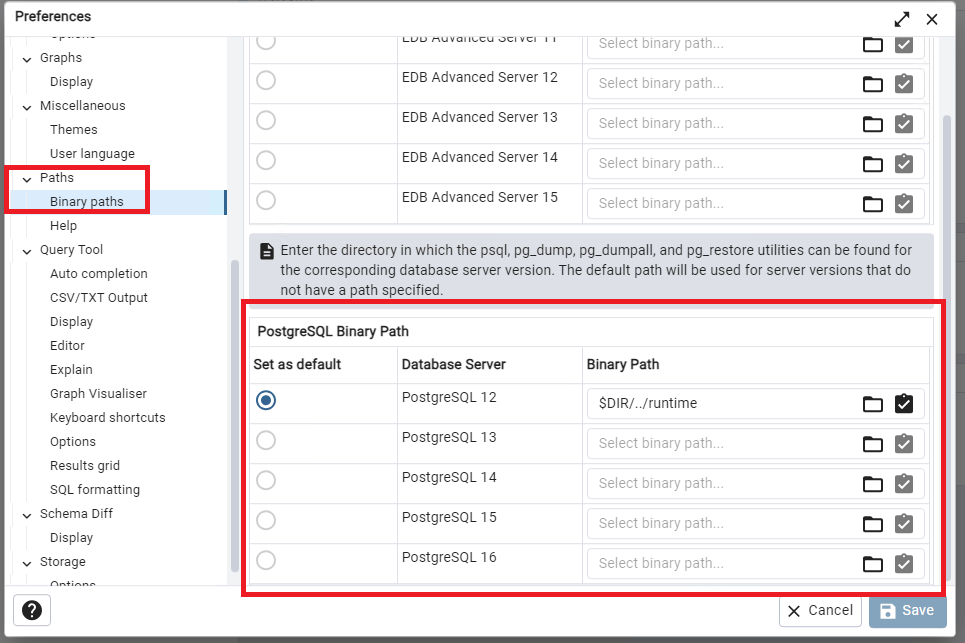Open Options under Query Tool
The image size is (965, 643).
click(x=73, y=442)
